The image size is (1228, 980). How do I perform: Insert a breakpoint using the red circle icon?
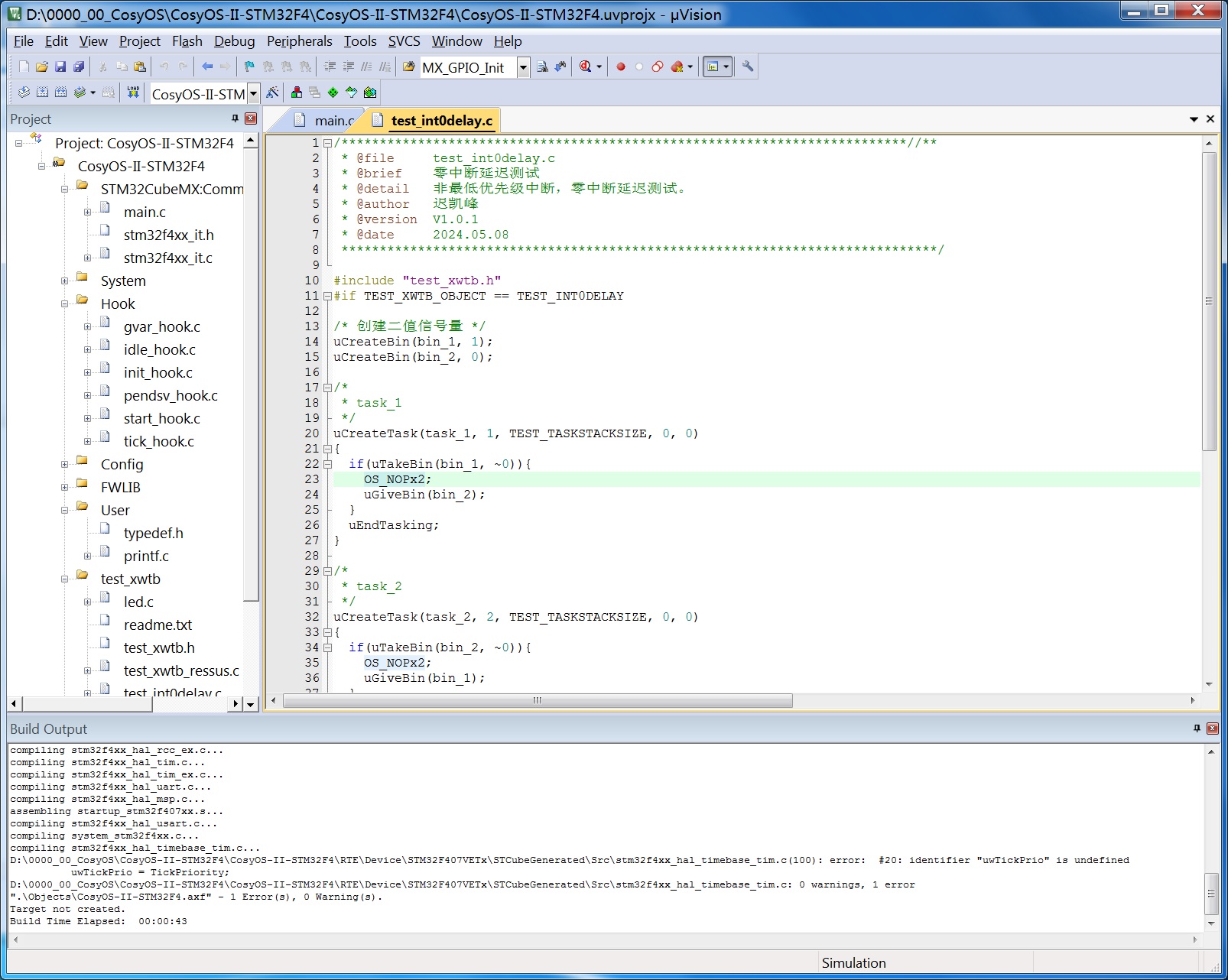pos(621,67)
